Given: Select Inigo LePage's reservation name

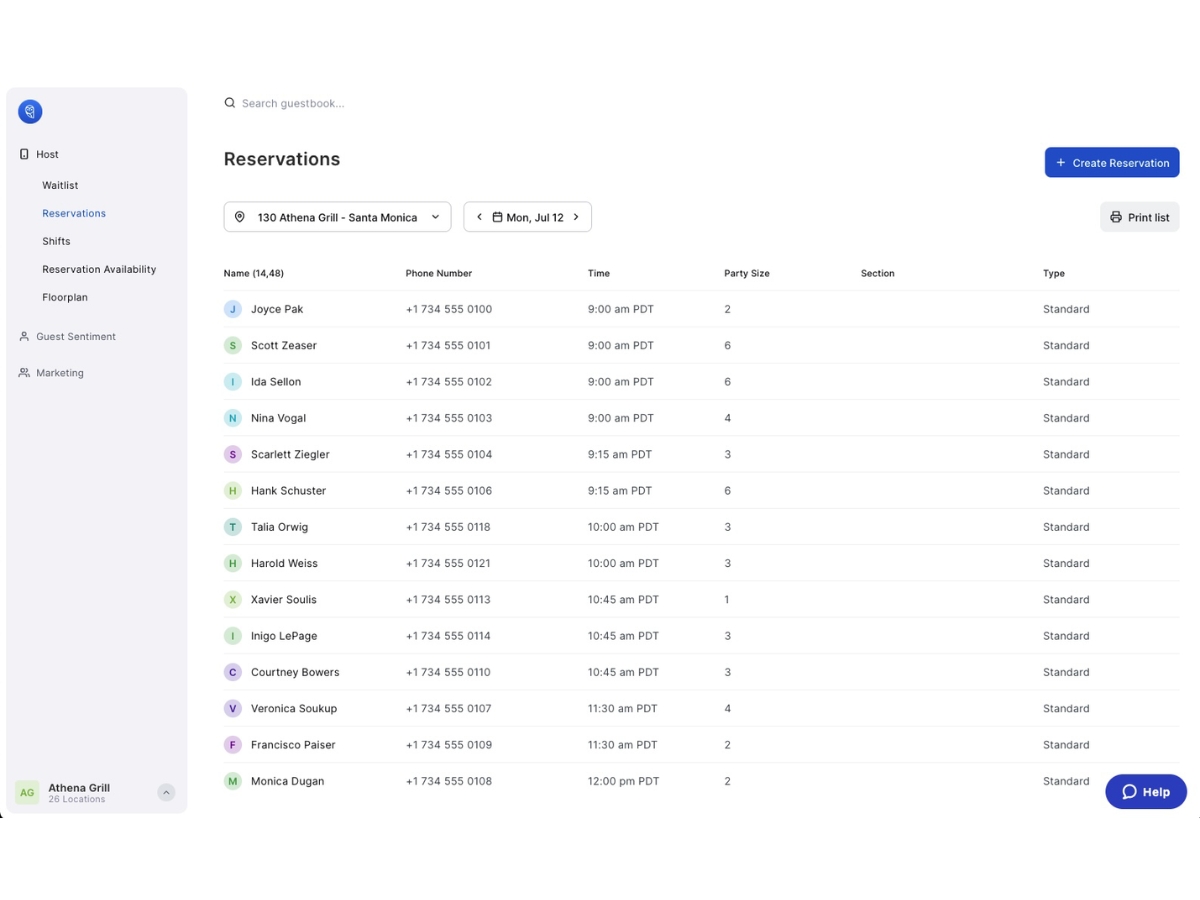Looking at the screenshot, I should pos(285,636).
